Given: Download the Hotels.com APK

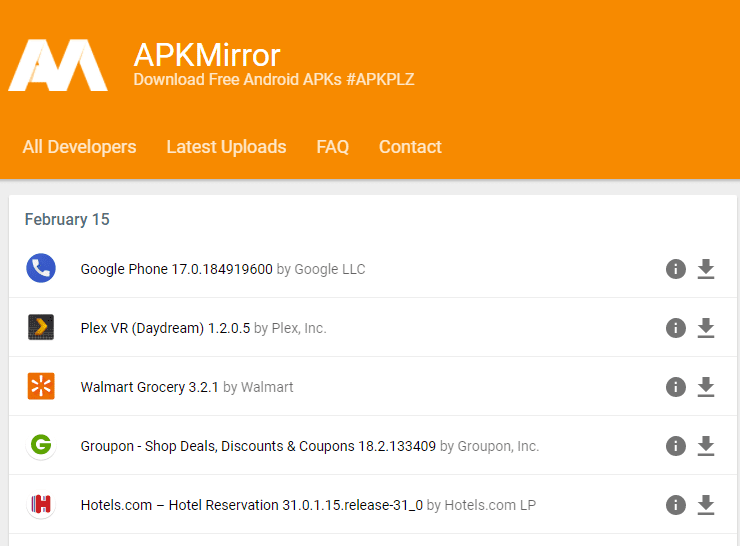Looking at the screenshot, I should tap(706, 505).
